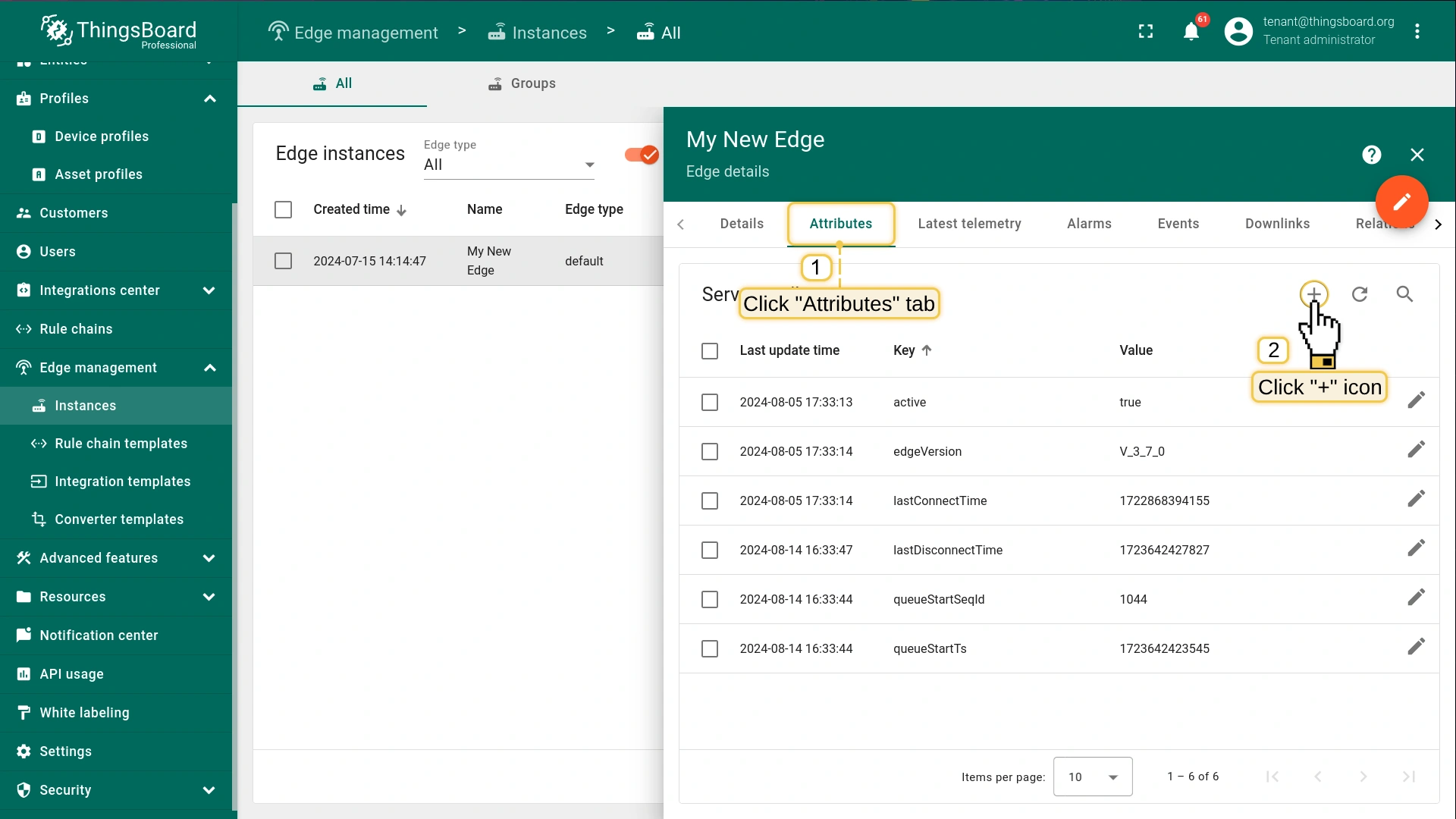
Task: Click the add attribute plus icon
Action: click(x=1313, y=294)
